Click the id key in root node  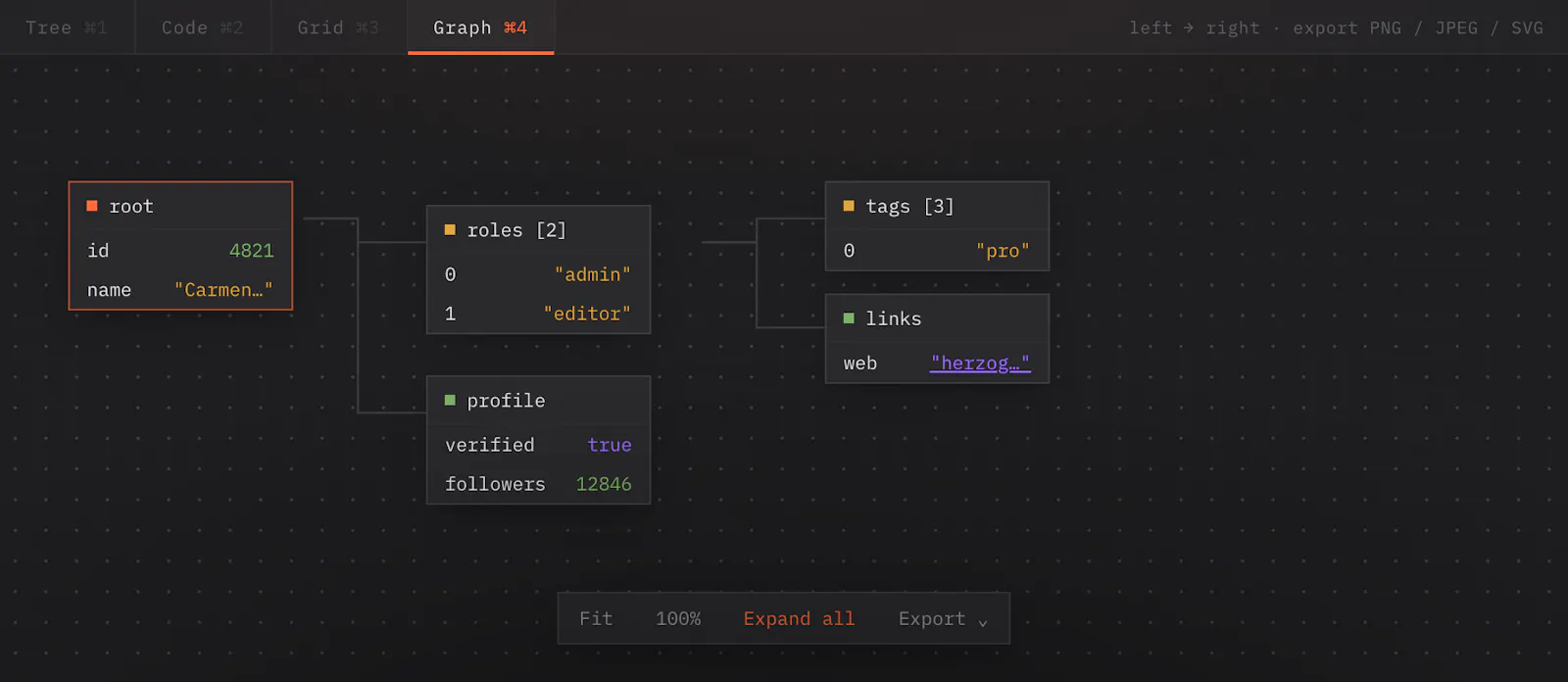98,251
